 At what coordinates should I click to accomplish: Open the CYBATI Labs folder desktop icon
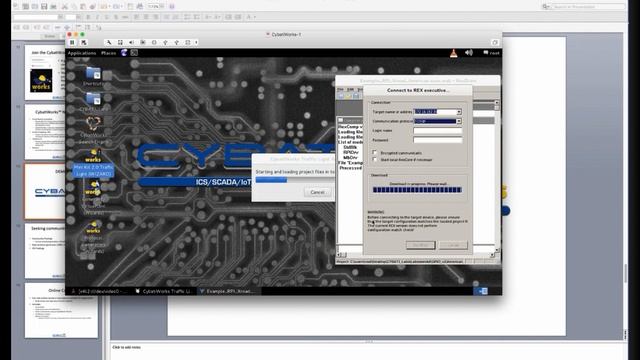(x=93, y=102)
